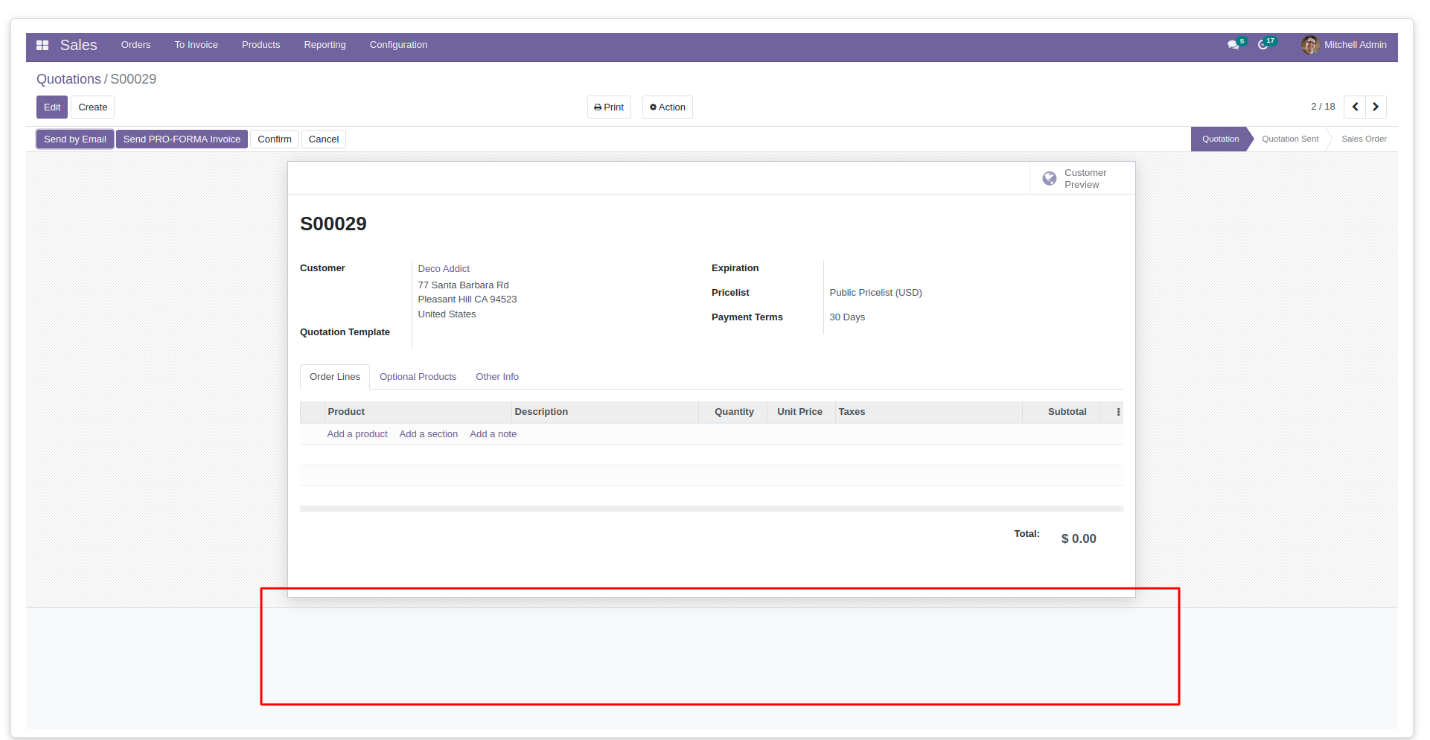Open the conversations chat icon
The width and height of the screenshot is (1430, 740).
pyautogui.click(x=1235, y=45)
